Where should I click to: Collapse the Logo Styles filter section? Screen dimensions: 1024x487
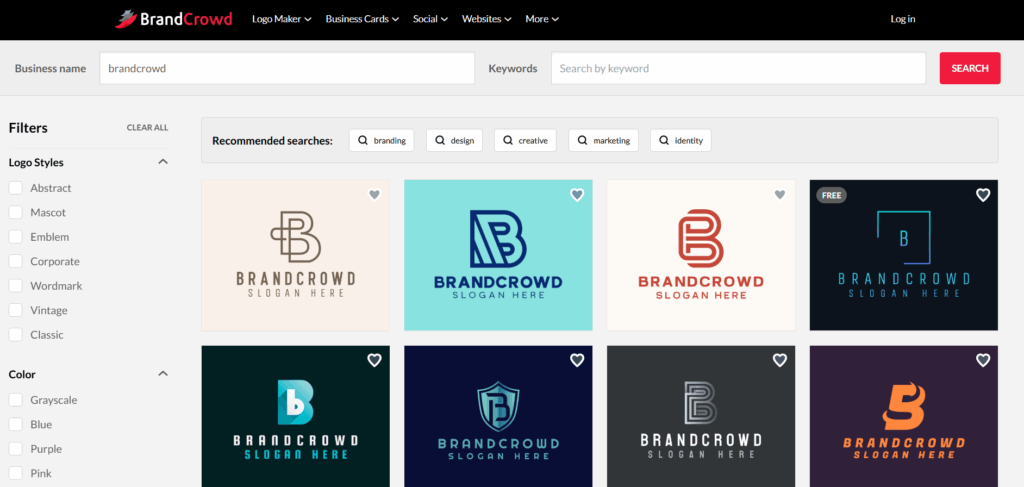pos(163,162)
